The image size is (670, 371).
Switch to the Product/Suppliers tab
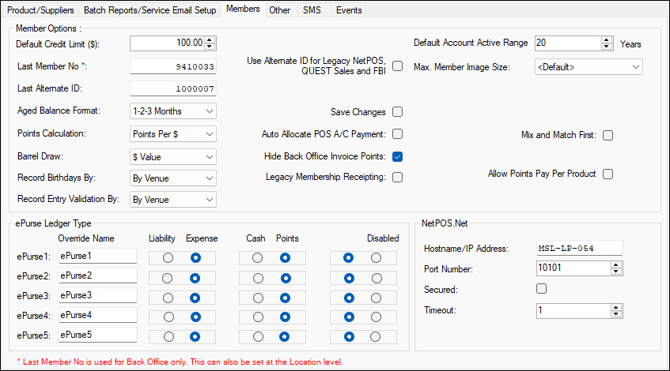40,10
